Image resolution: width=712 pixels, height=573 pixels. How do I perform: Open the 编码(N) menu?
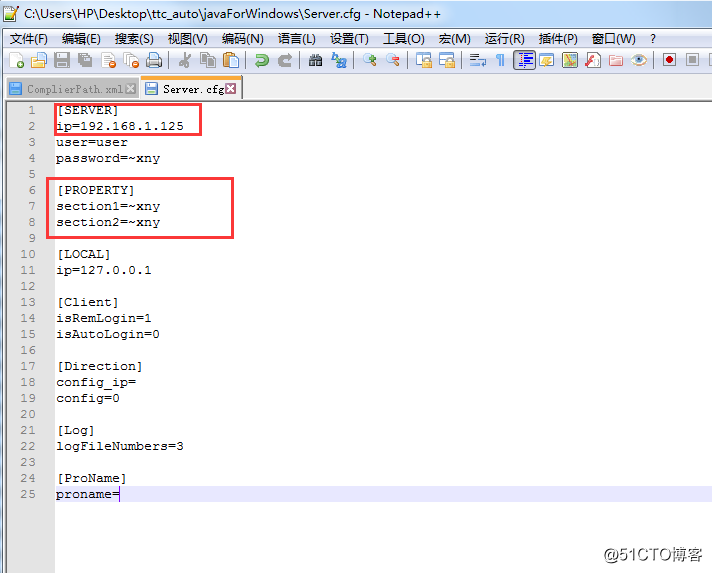pos(242,39)
